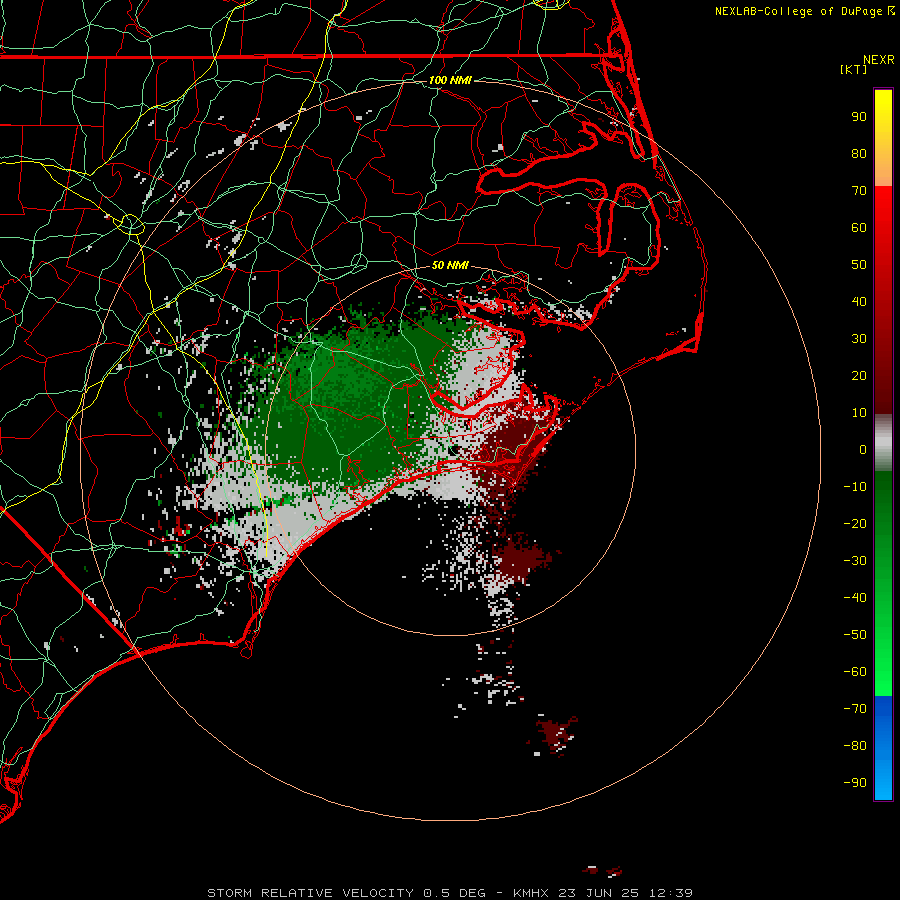Pick the blue segment of the velocity color bar
The height and width of the screenshot is (900, 900).
pyautogui.click(x=883, y=747)
